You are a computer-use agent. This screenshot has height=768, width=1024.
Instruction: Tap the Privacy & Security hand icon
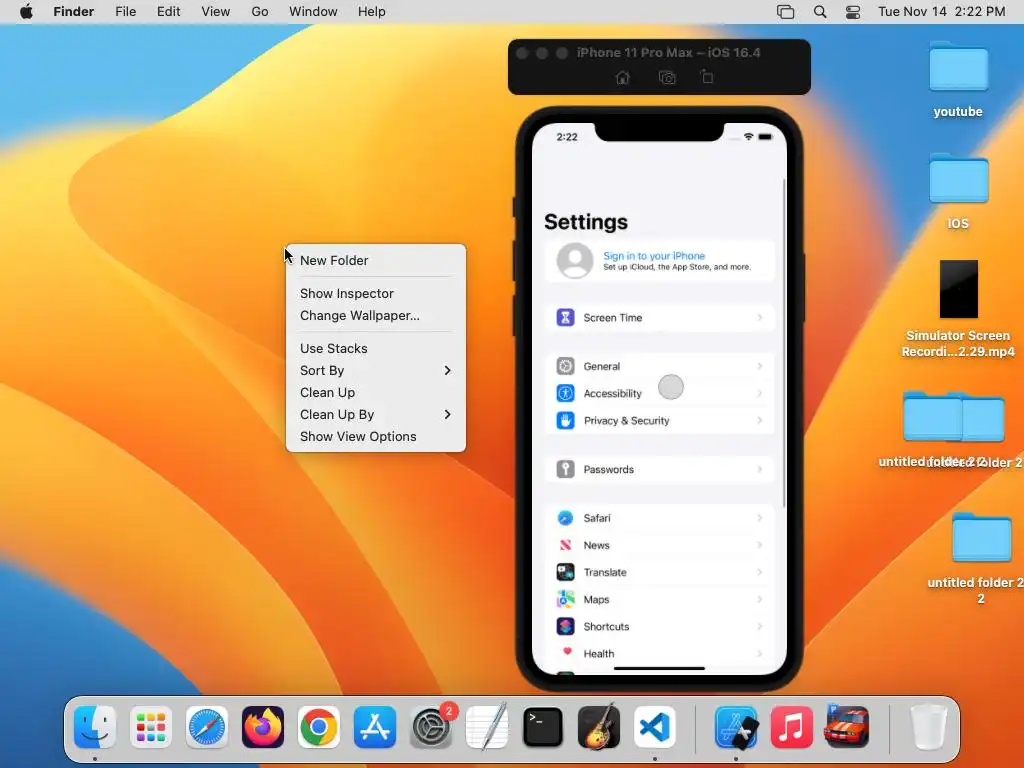566,421
